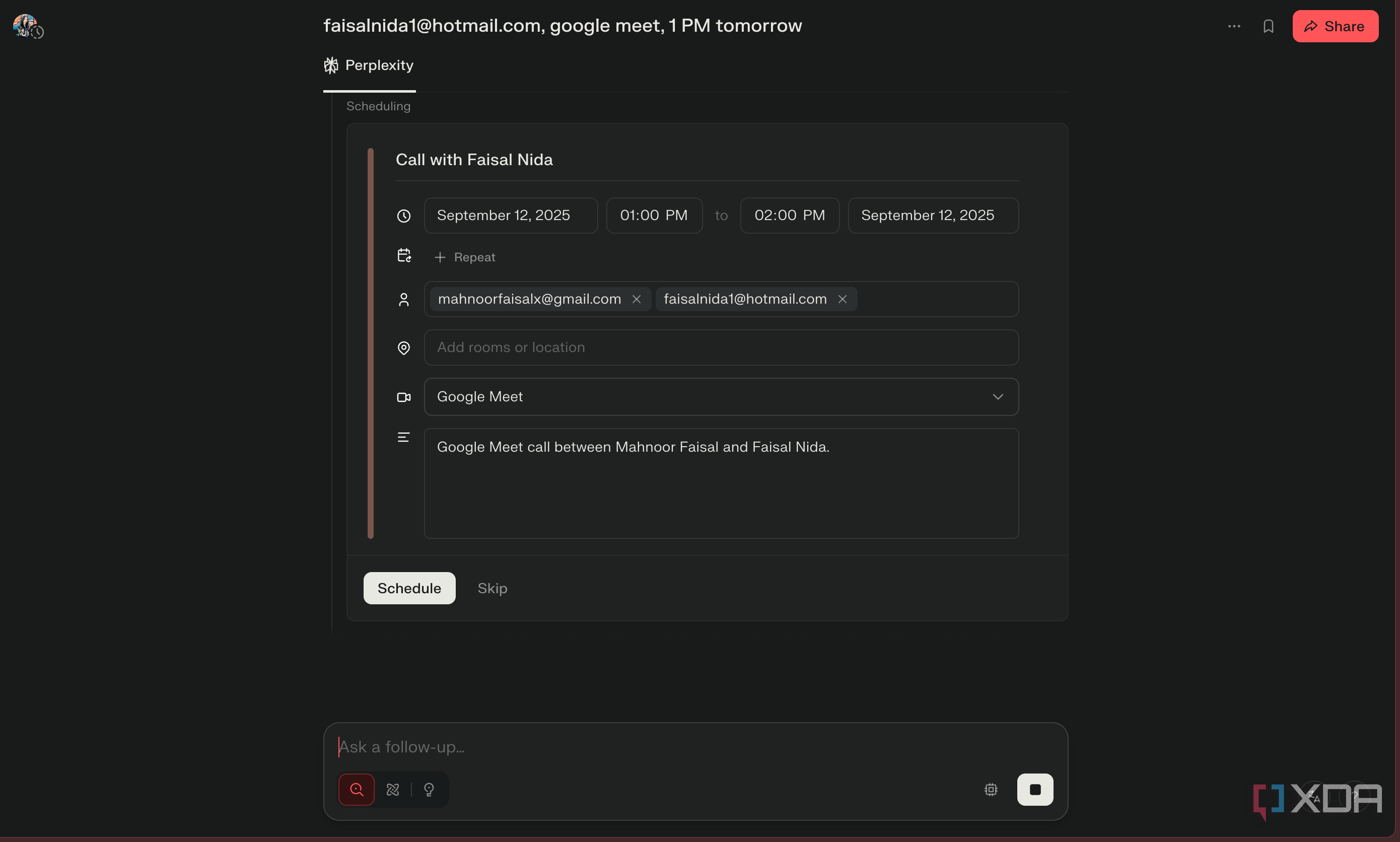This screenshot has height=842, width=1400.
Task: Remove mahnoorfaisalx@gmail.com from attendees
Action: pyautogui.click(x=637, y=299)
